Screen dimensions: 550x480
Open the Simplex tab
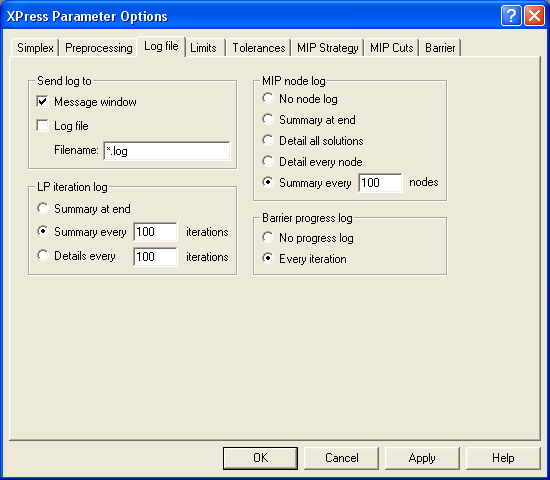35,48
